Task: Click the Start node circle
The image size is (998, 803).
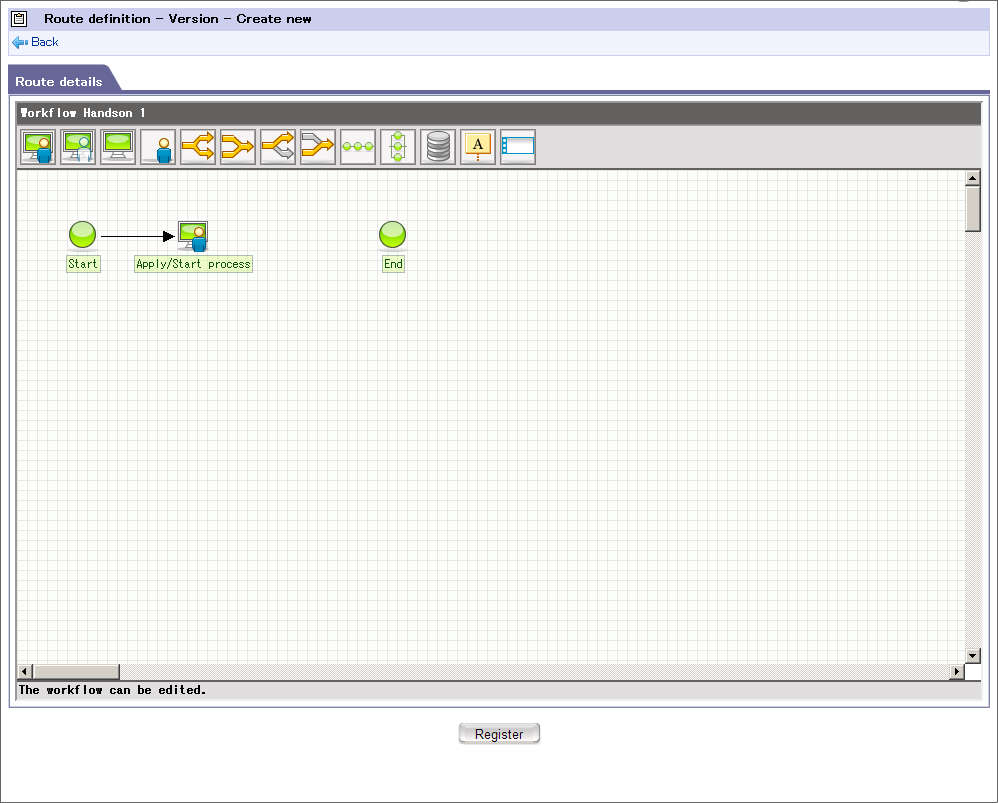Action: [x=82, y=234]
